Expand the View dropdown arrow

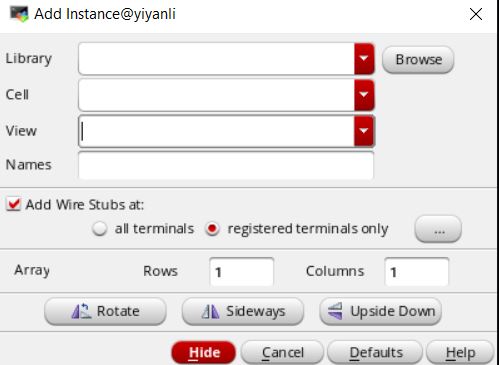[364, 131]
